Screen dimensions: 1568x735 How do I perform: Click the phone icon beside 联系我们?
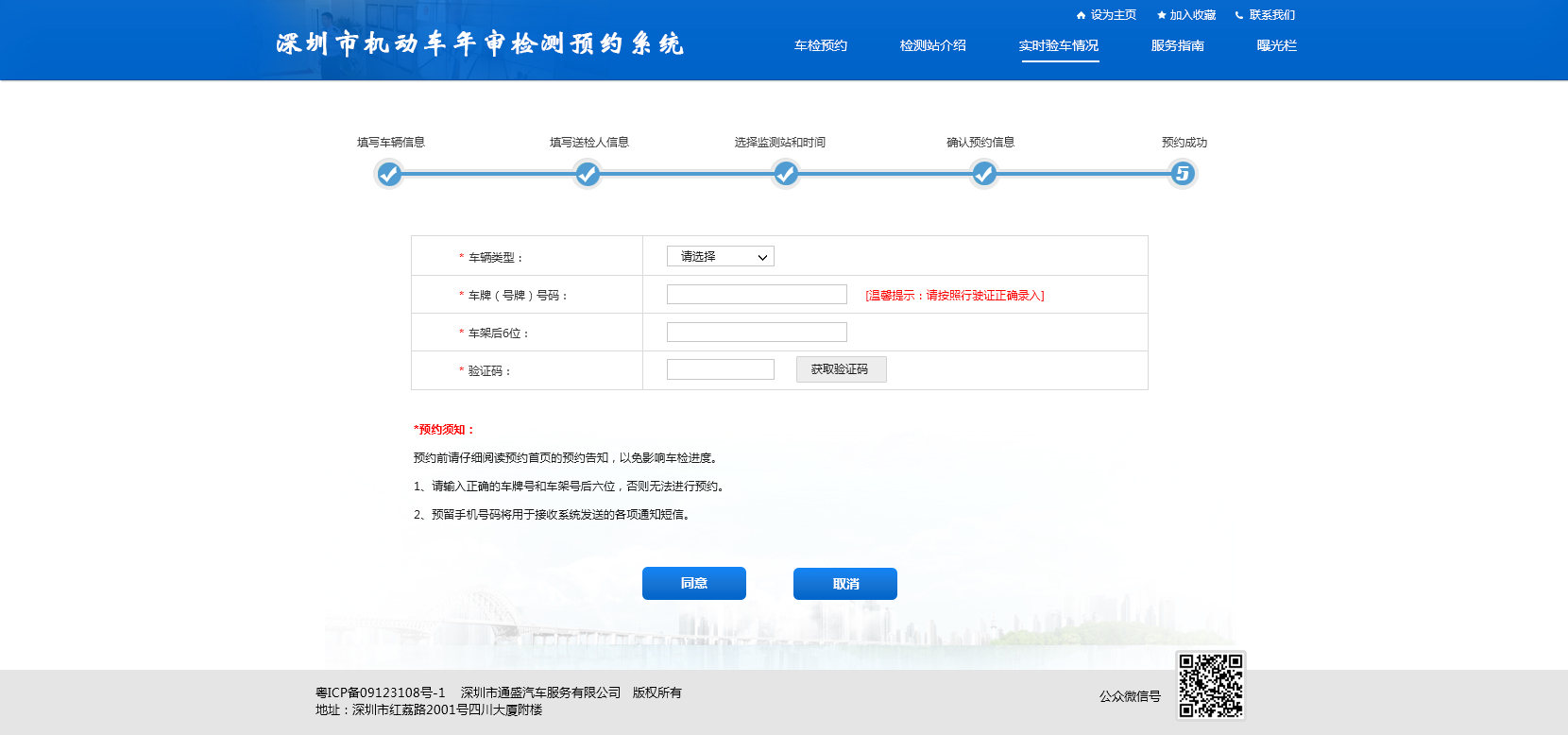click(1239, 15)
